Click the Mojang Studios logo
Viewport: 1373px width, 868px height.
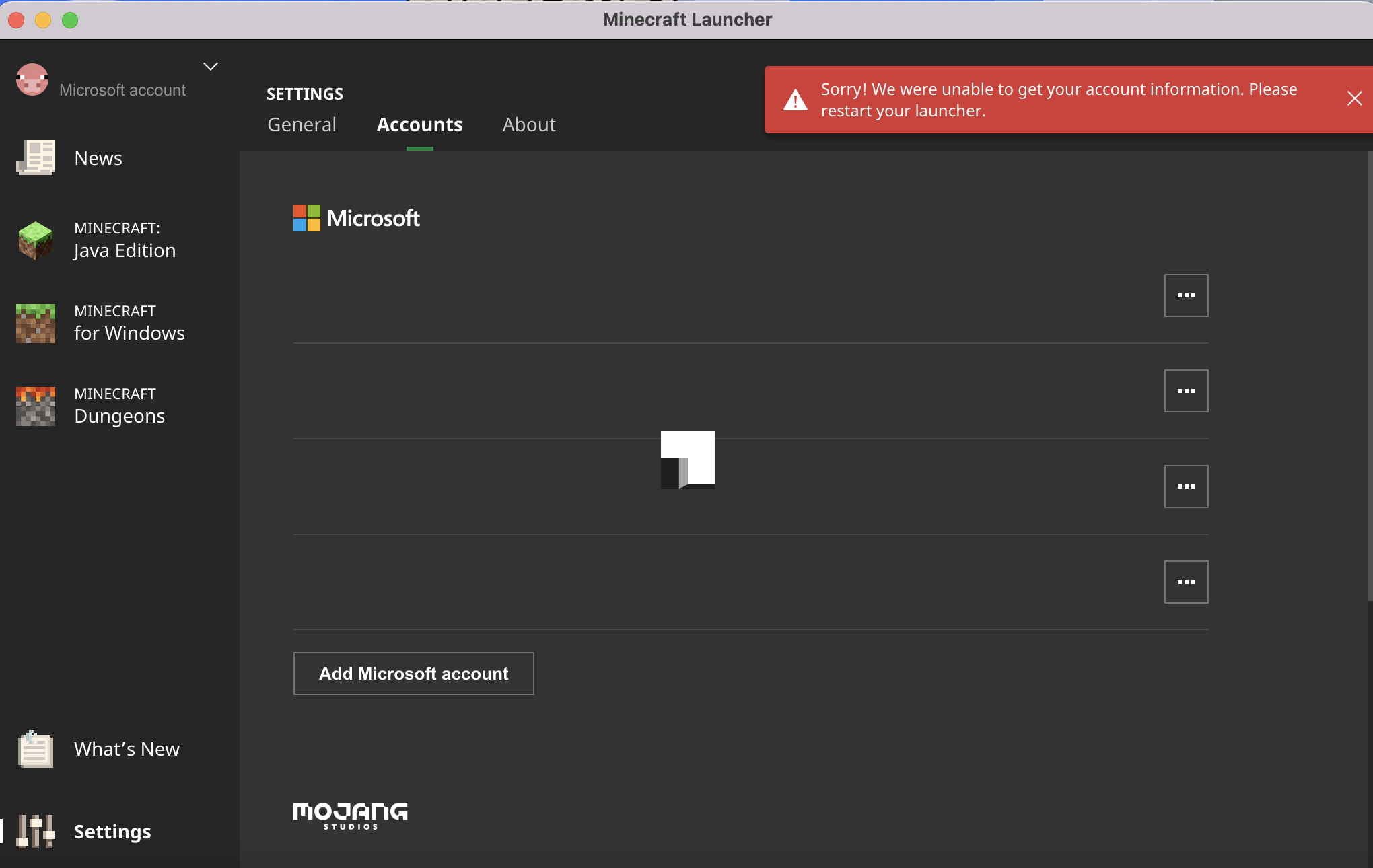(x=350, y=815)
